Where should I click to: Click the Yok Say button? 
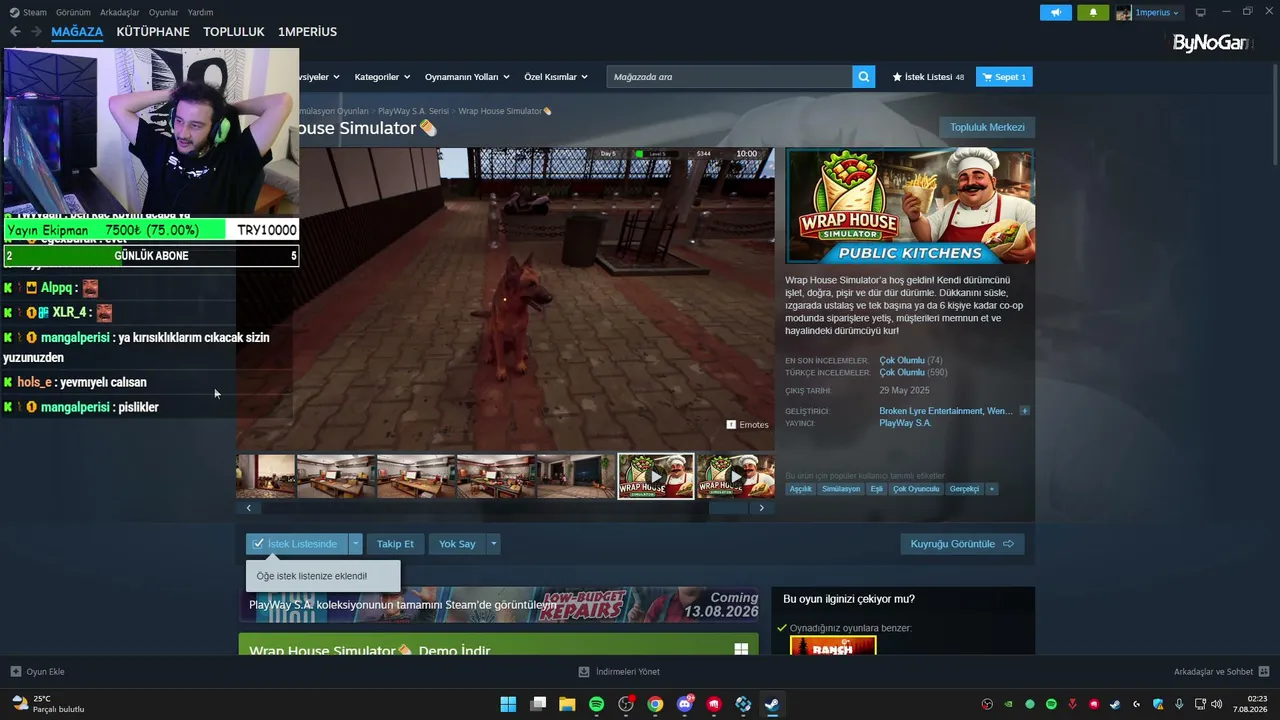point(457,544)
